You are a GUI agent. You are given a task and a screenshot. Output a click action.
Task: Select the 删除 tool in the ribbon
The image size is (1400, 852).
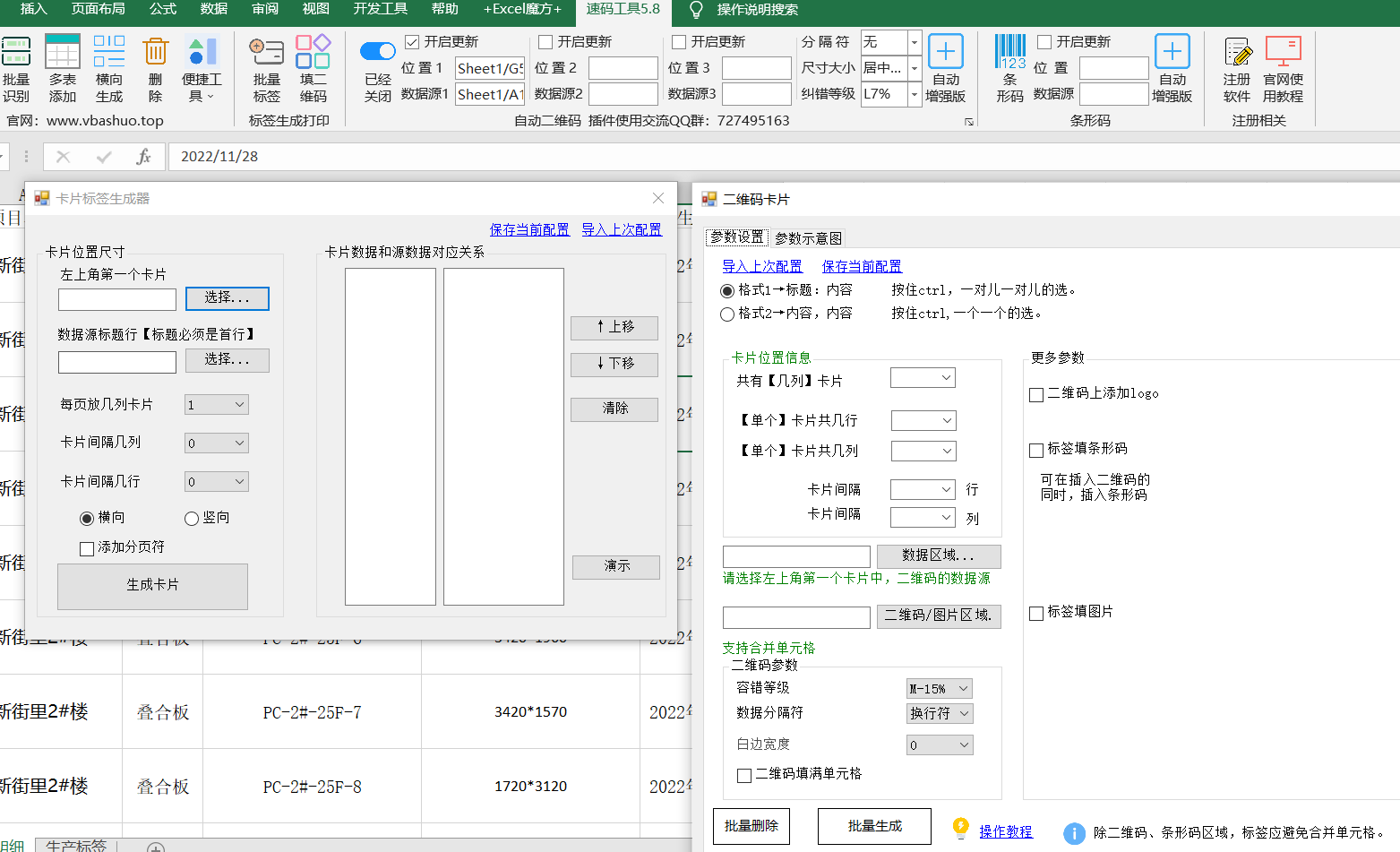click(x=154, y=67)
